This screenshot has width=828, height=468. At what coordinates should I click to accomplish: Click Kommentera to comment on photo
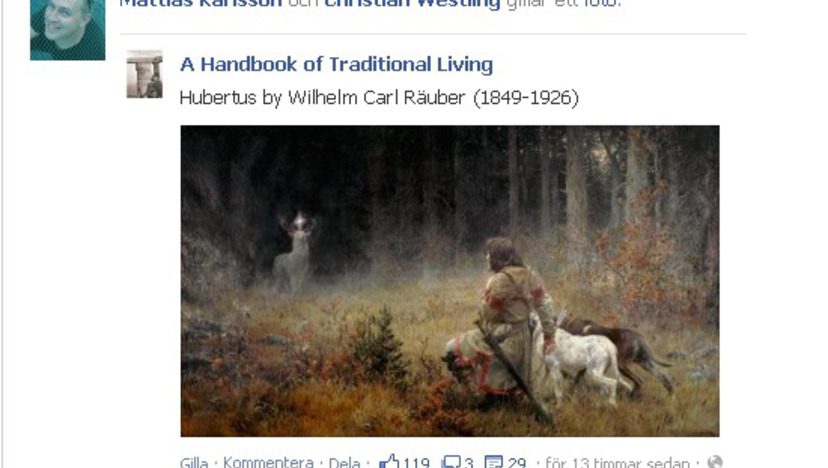(268, 462)
